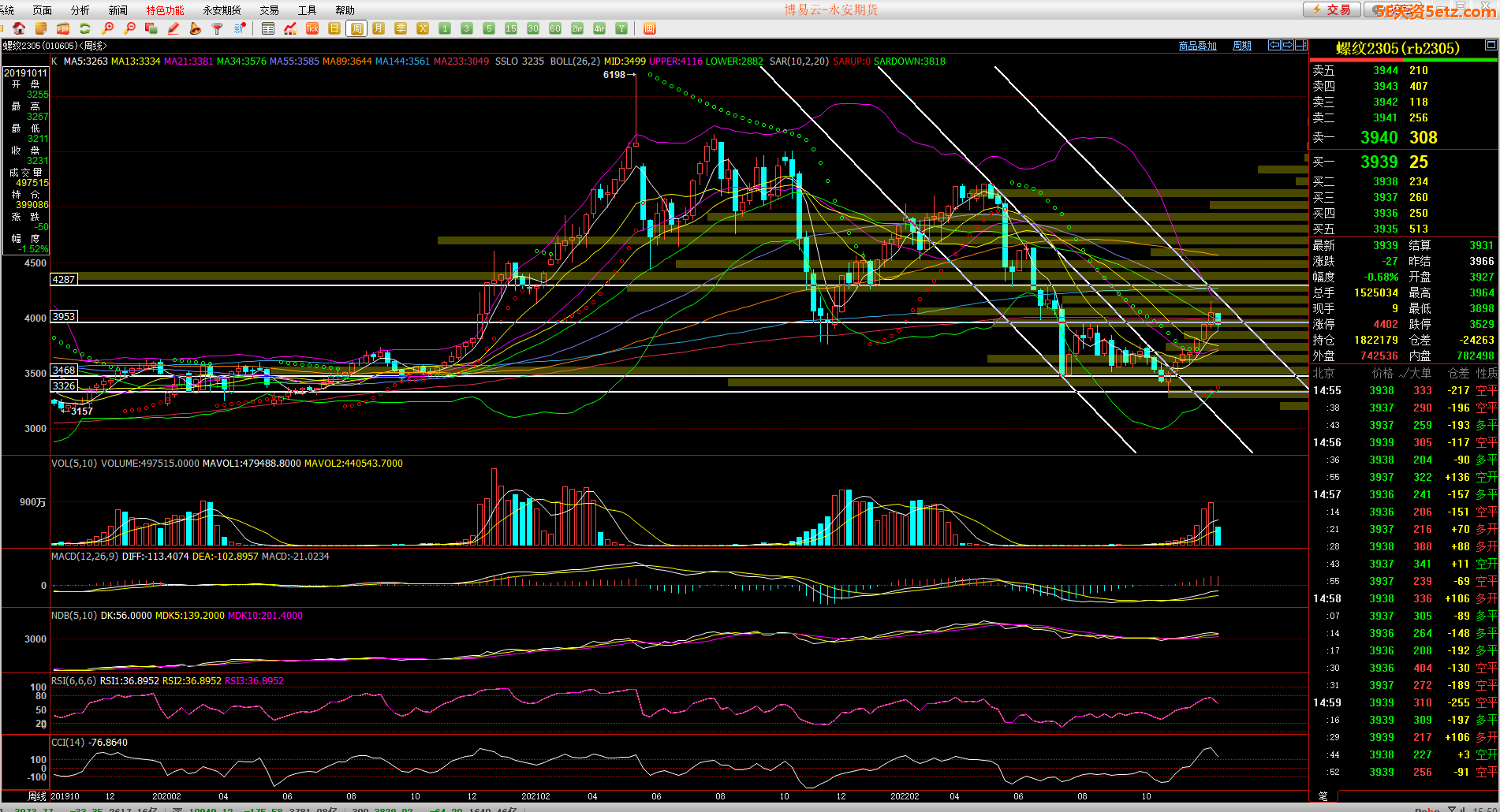
Task: Expand the quote panel with maximize icon
Action: [x=1491, y=45]
